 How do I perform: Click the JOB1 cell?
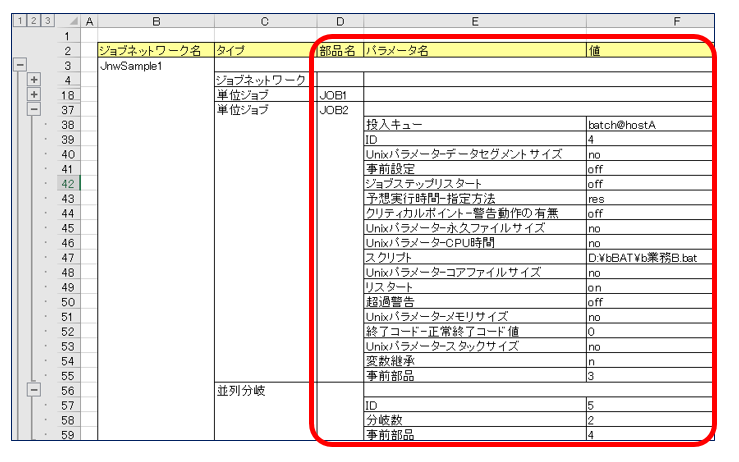click(x=333, y=95)
